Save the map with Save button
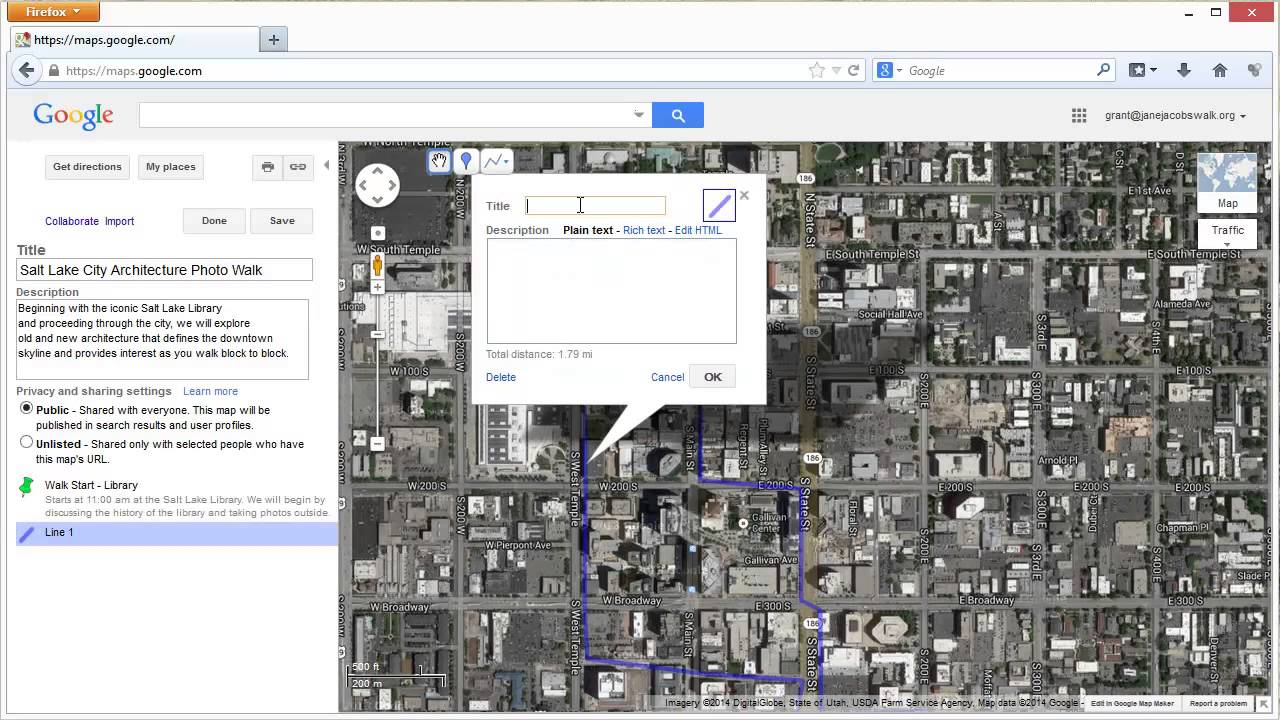 pyautogui.click(x=282, y=221)
